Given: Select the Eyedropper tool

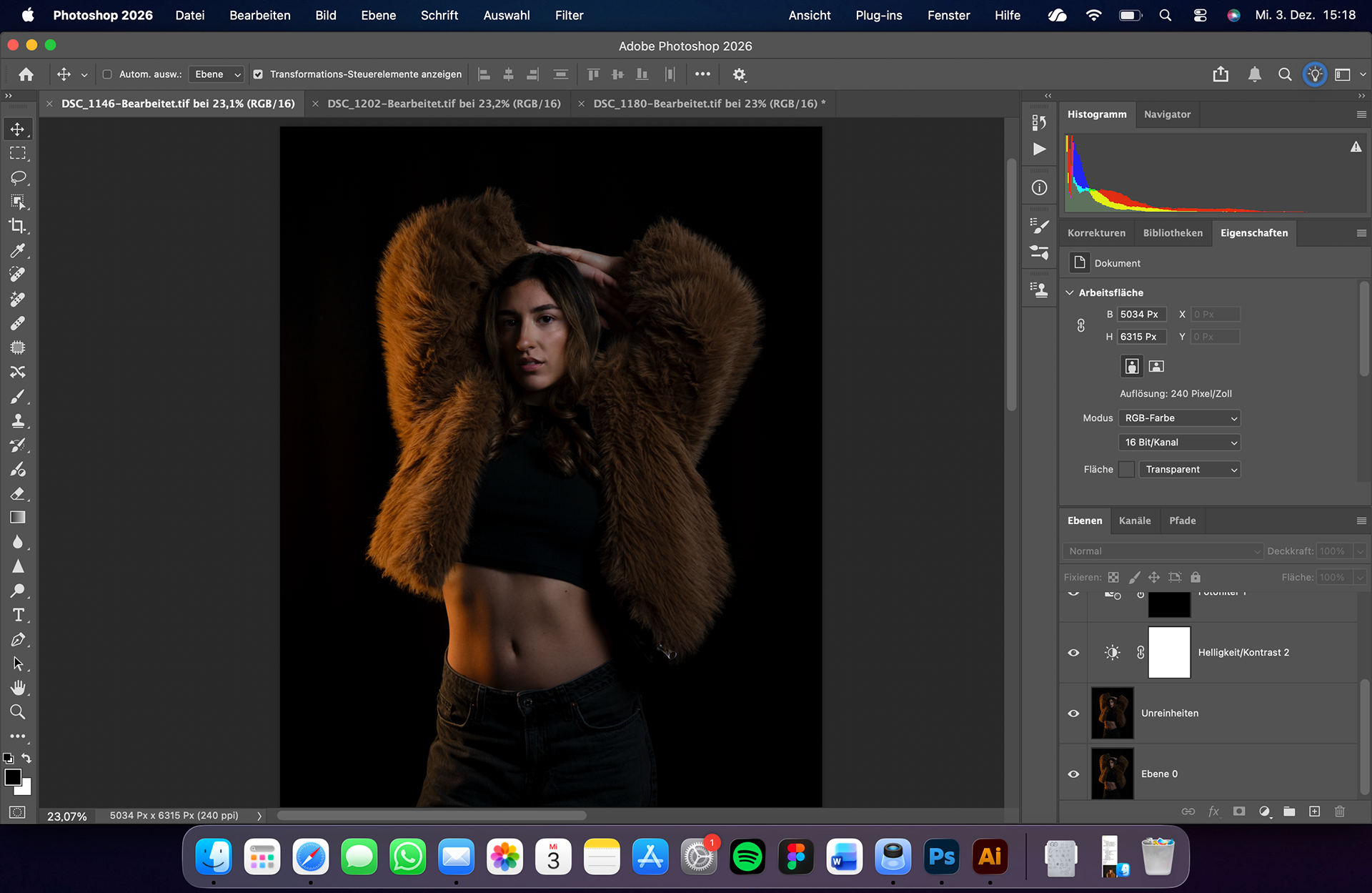Looking at the screenshot, I should (18, 250).
